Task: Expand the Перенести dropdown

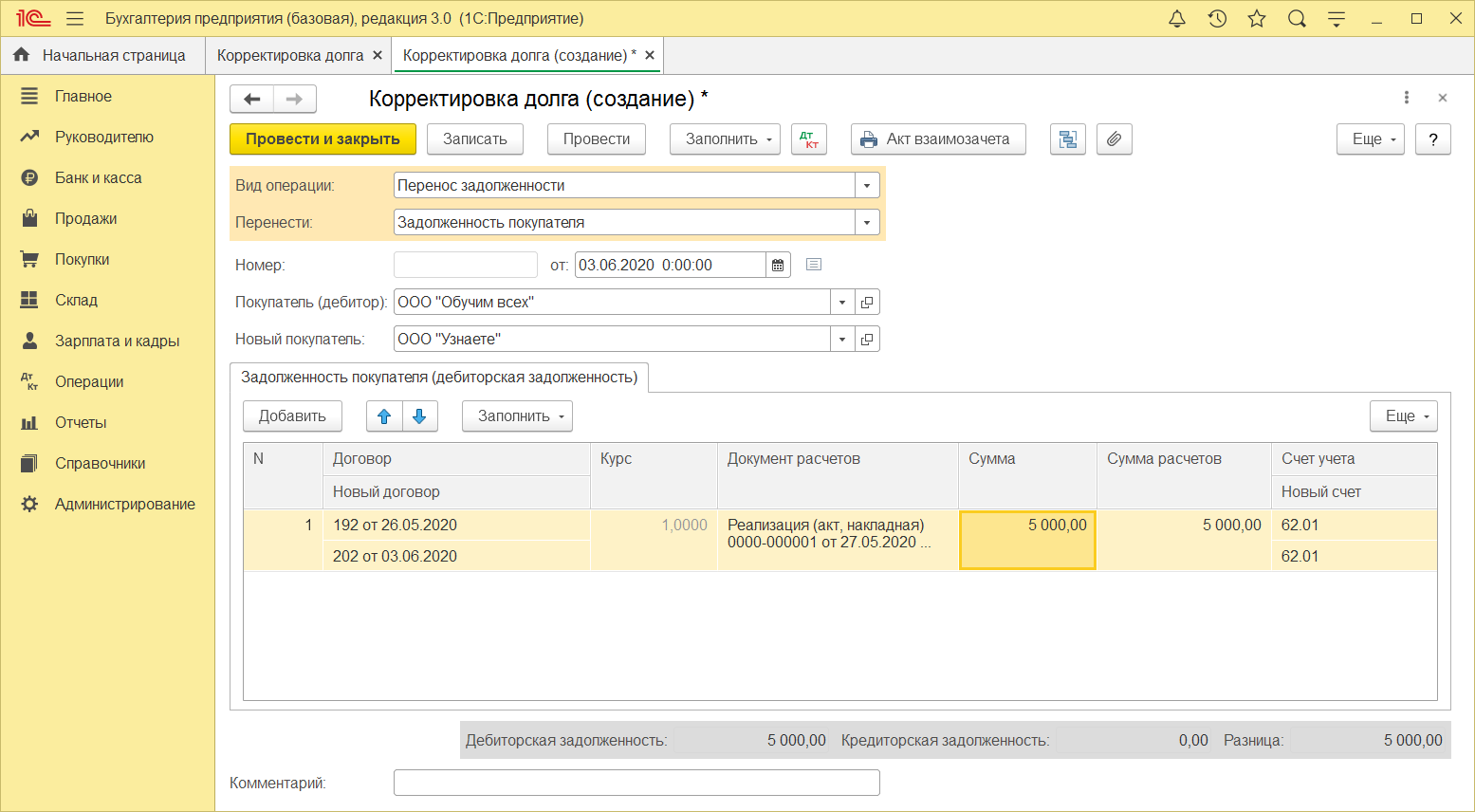Action: click(x=867, y=223)
